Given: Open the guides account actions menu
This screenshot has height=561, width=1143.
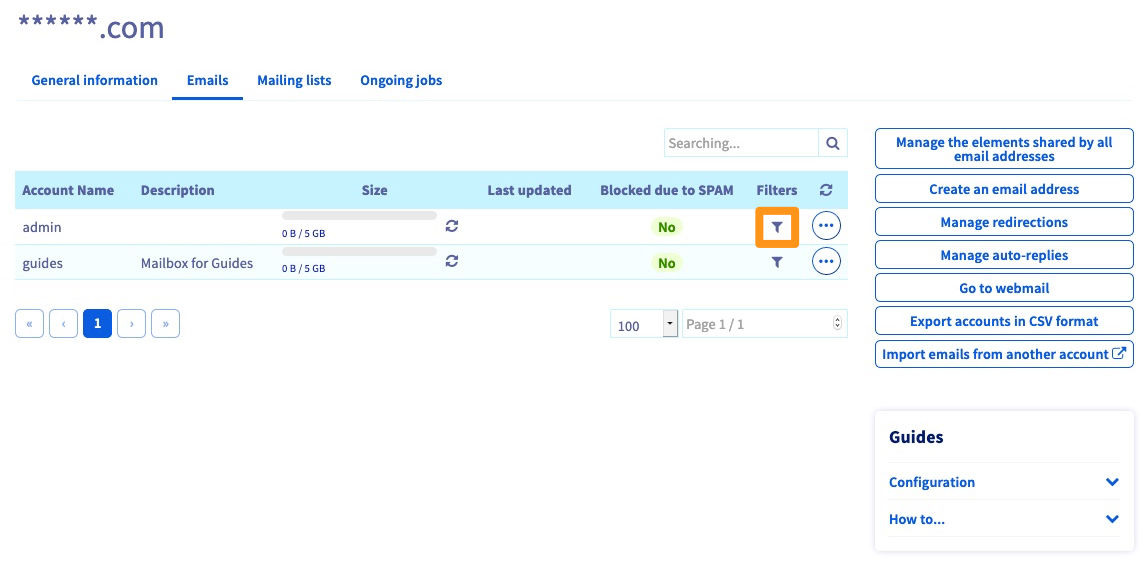Looking at the screenshot, I should tap(826, 262).
